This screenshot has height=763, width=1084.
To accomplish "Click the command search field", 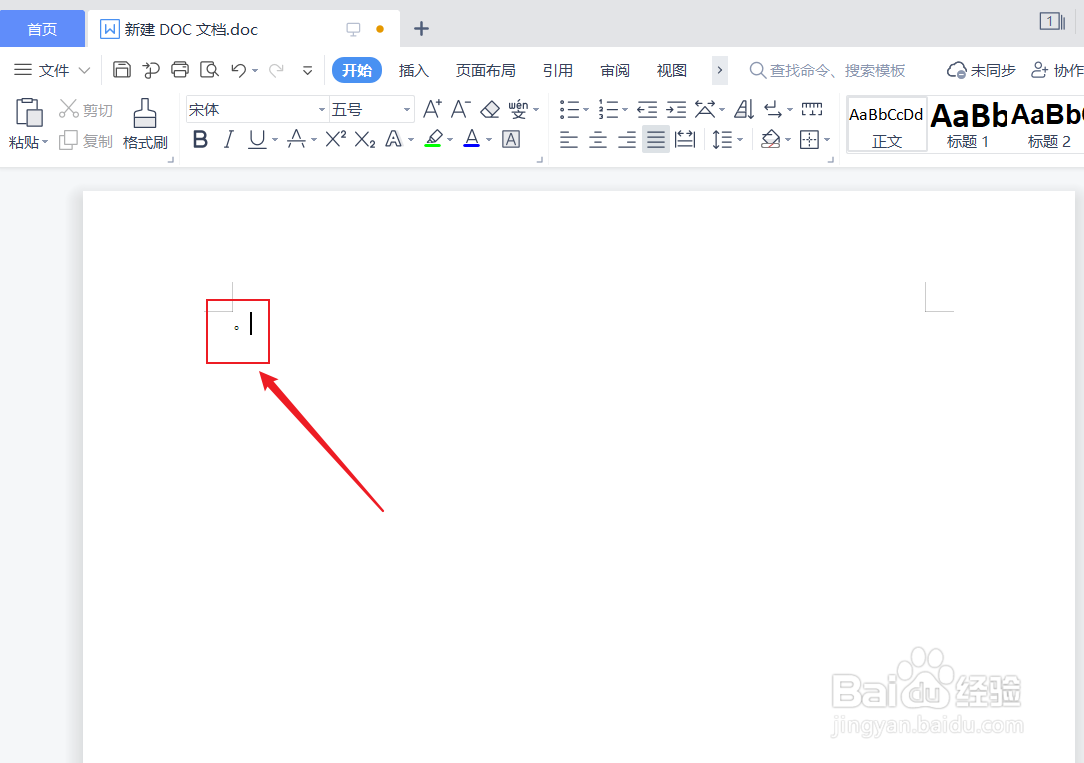I will pyautogui.click(x=828, y=70).
